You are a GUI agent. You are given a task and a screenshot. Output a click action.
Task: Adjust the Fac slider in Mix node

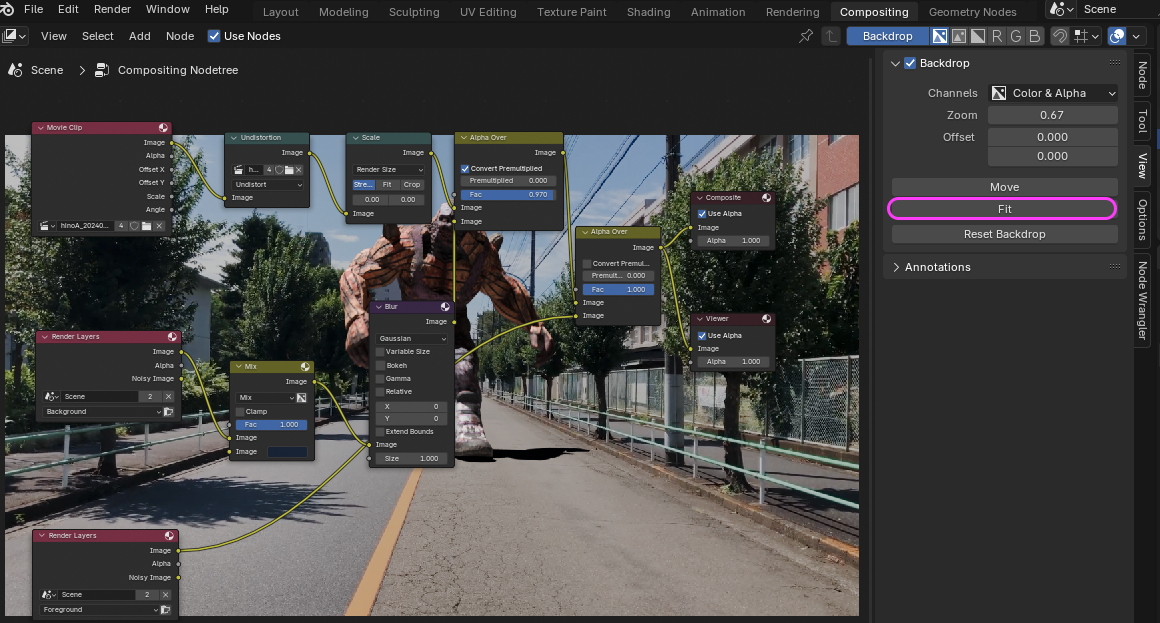pos(271,424)
